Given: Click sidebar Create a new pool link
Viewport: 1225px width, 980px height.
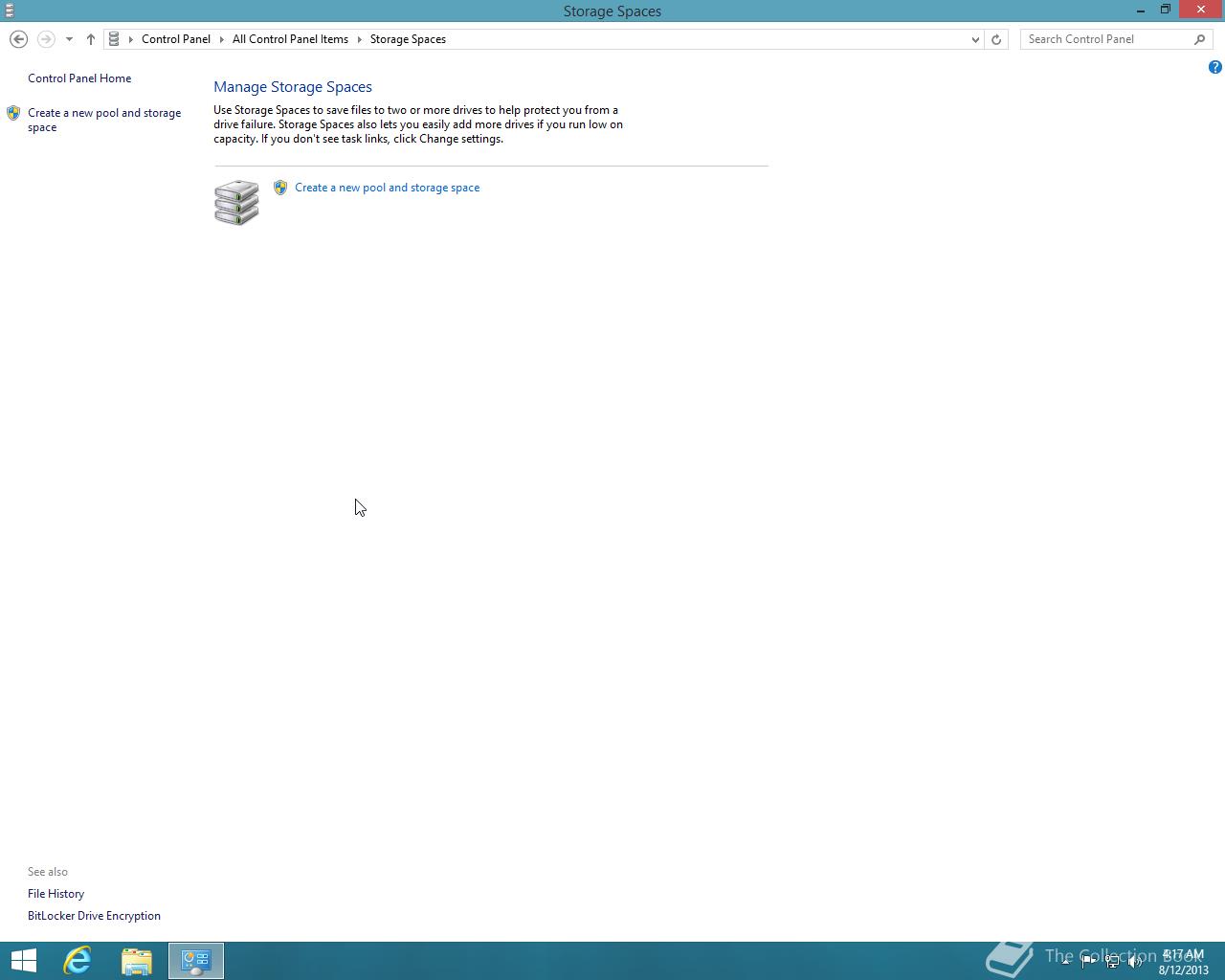Looking at the screenshot, I should [104, 120].
